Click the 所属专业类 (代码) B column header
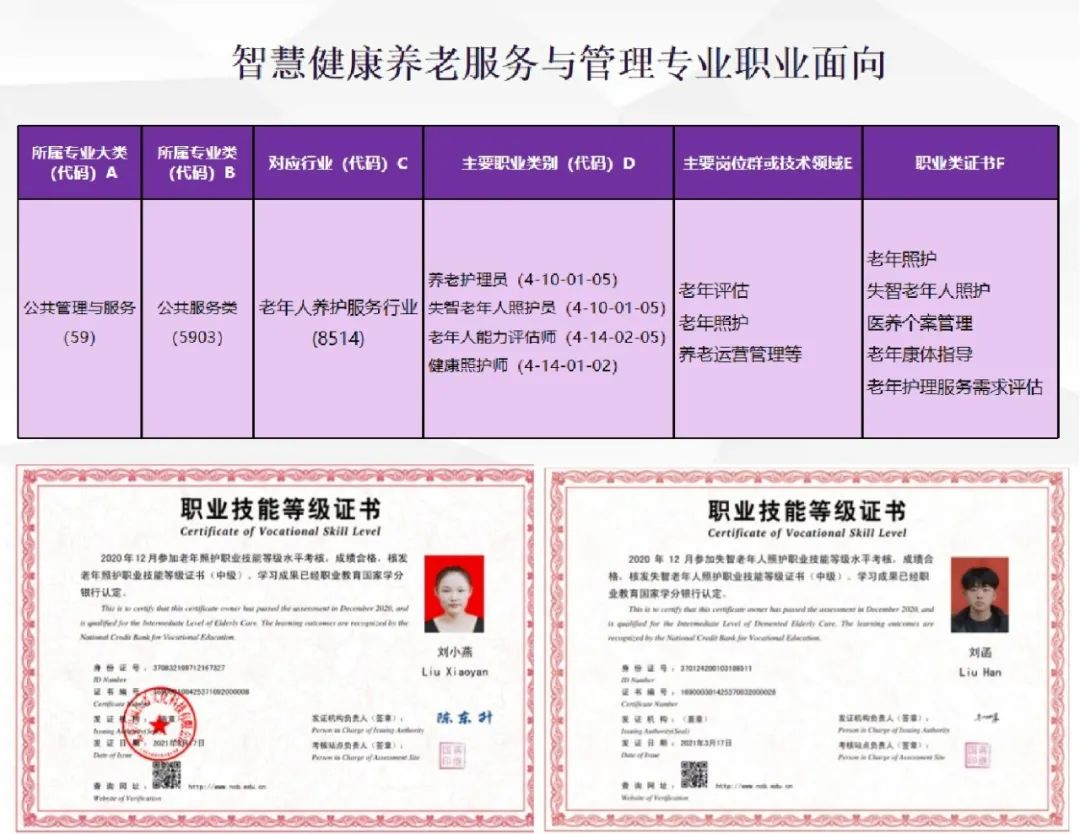This screenshot has height=834, width=1080. [x=197, y=162]
